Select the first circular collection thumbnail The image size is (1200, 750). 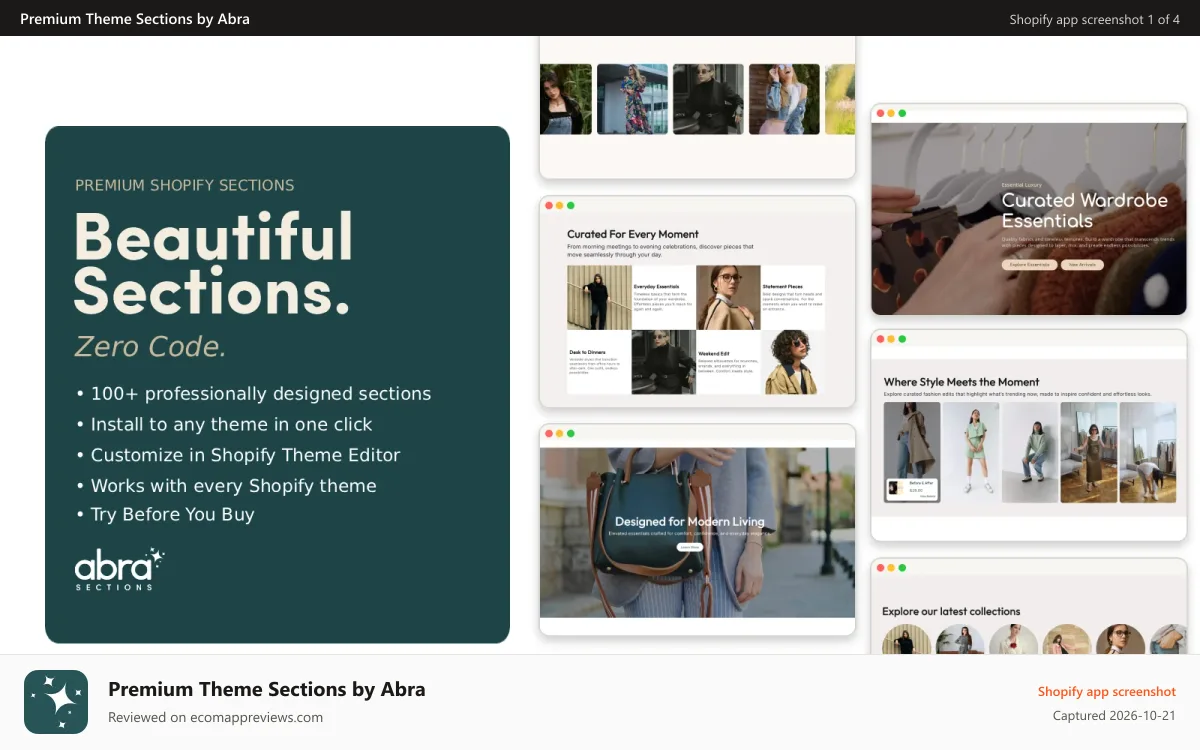pos(907,640)
